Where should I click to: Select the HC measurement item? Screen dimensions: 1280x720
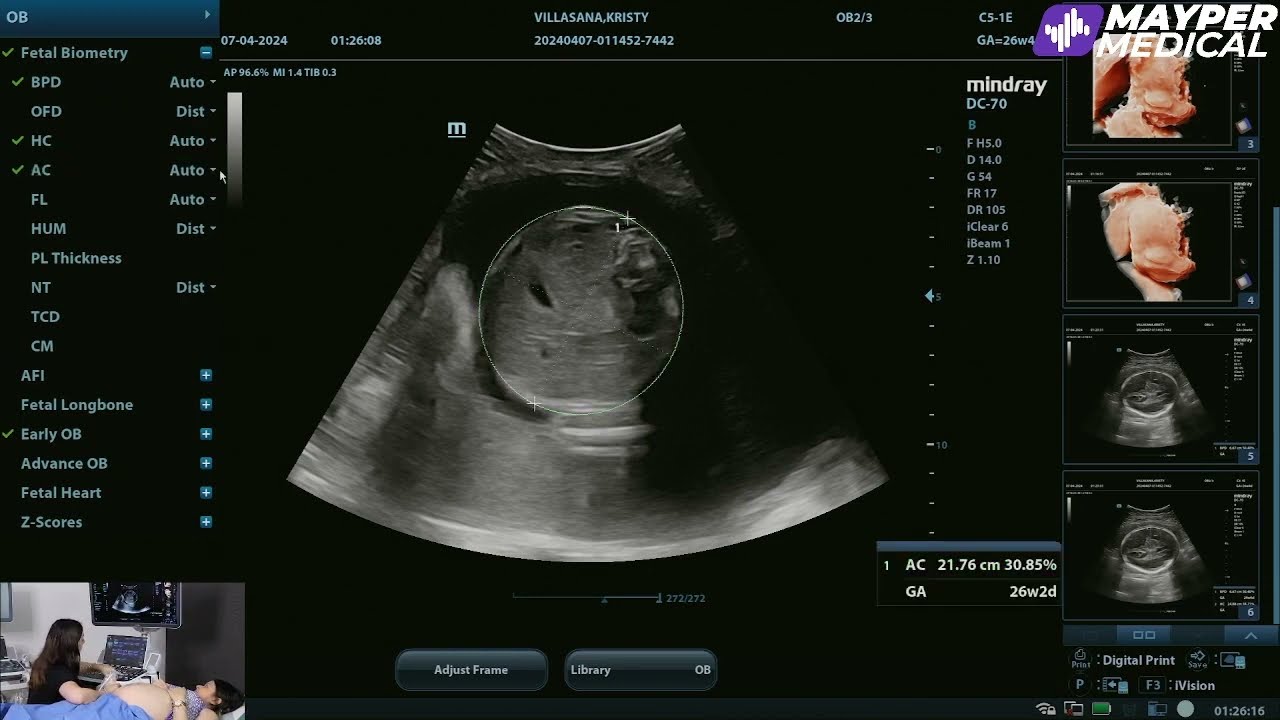click(41, 141)
